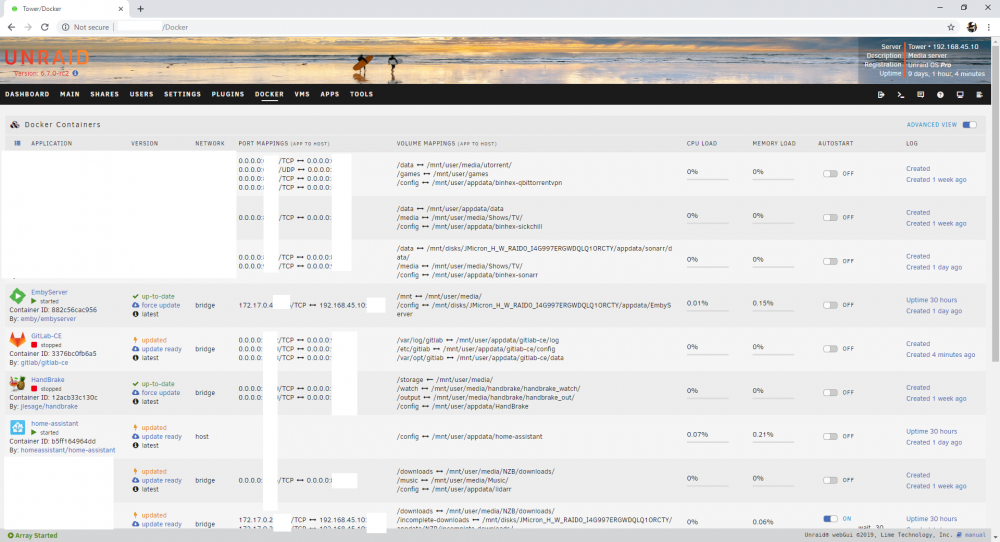Click the Not secure site info icon

click(65, 27)
